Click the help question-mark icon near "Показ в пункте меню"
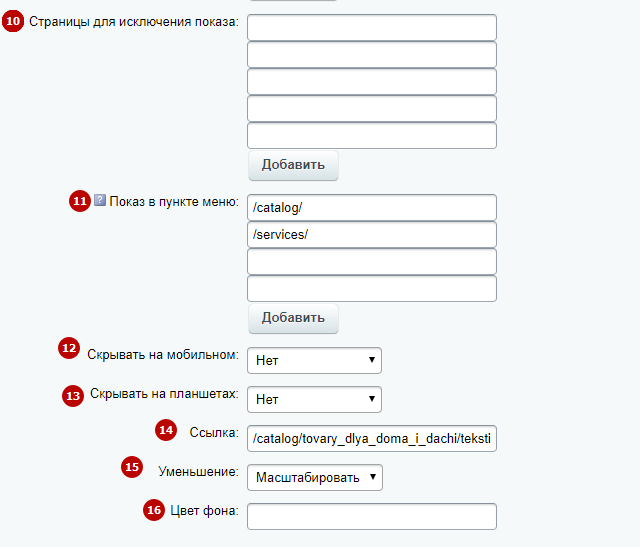Viewport: 640px width, 547px height. tap(100, 200)
